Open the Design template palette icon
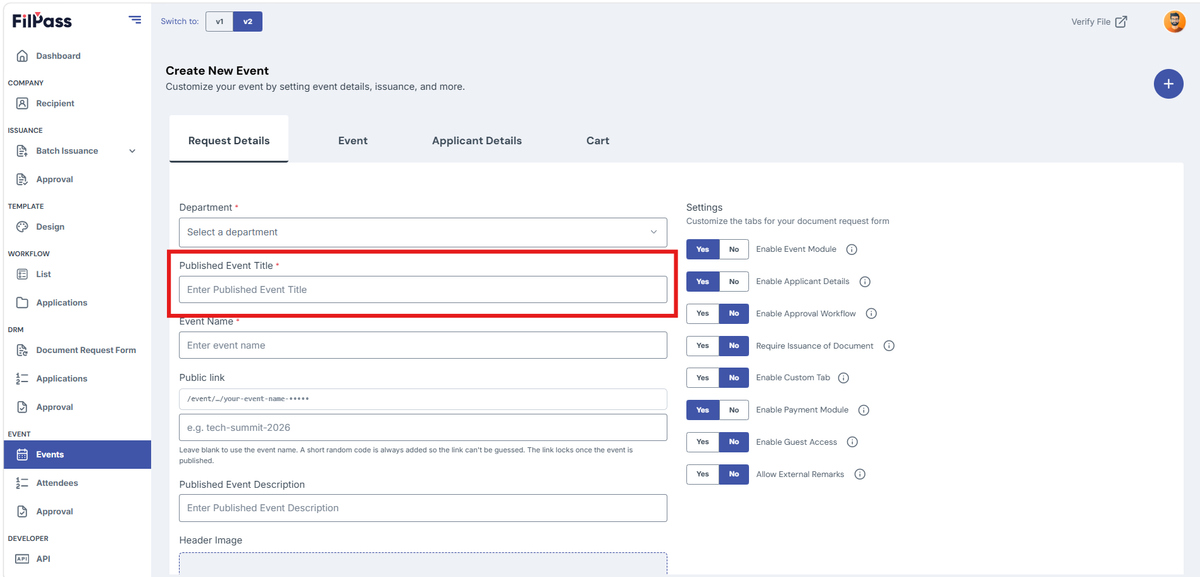 tap(22, 227)
